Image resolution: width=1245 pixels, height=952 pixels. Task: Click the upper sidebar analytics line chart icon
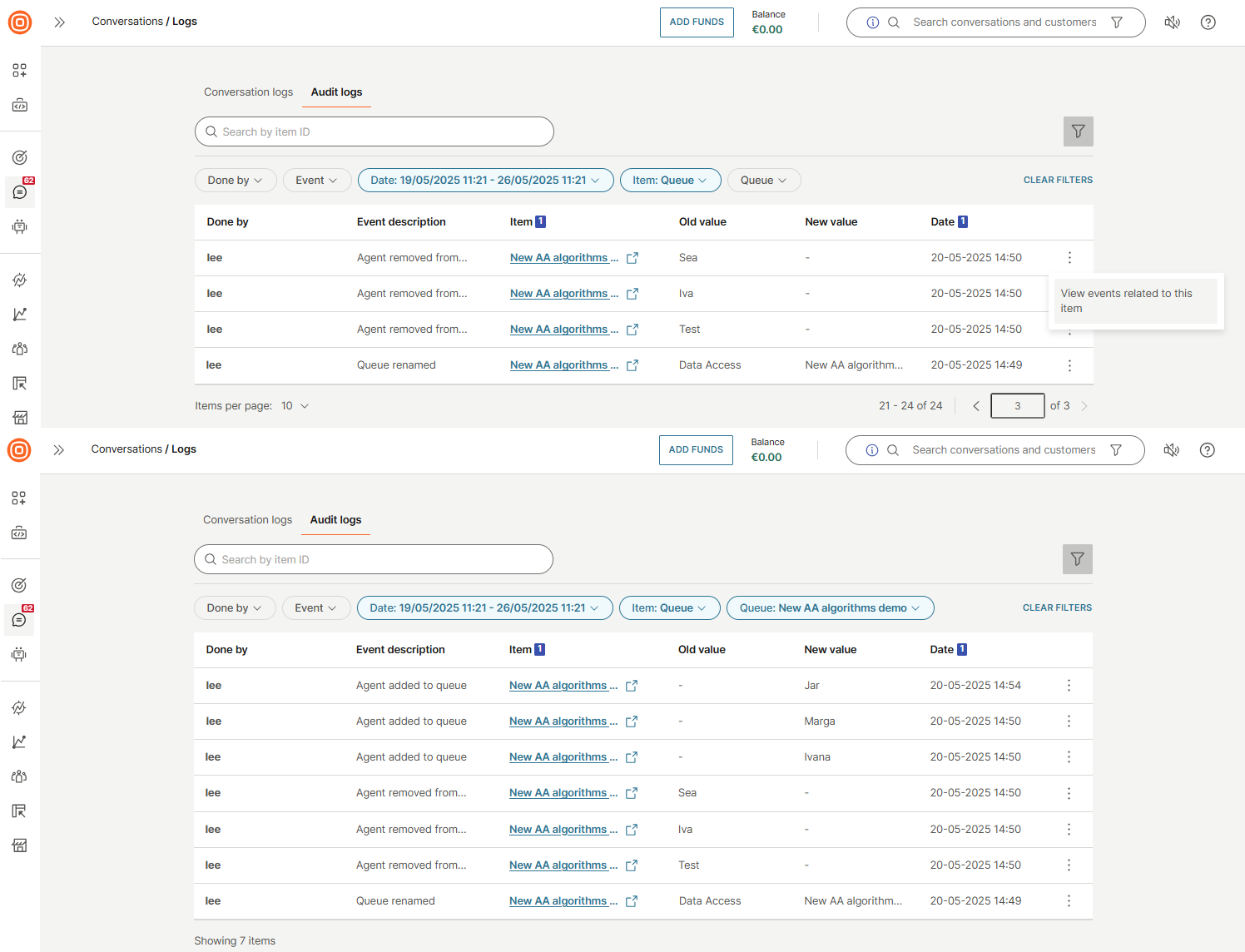[x=20, y=314]
